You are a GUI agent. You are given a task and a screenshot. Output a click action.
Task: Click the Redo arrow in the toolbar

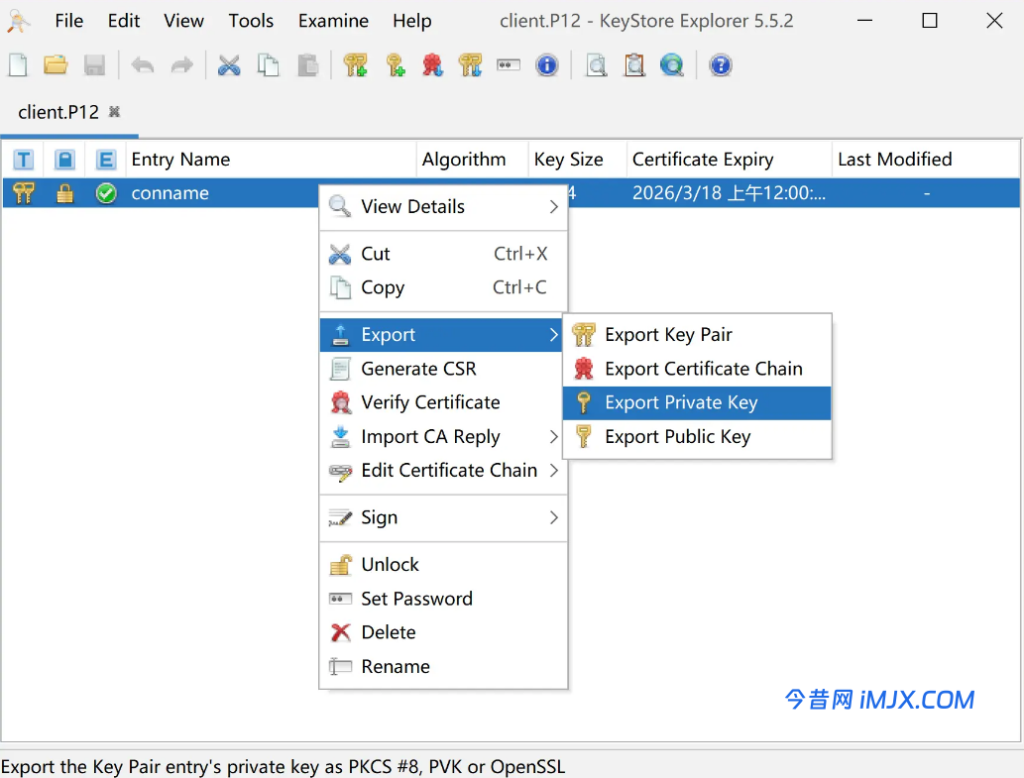click(182, 65)
